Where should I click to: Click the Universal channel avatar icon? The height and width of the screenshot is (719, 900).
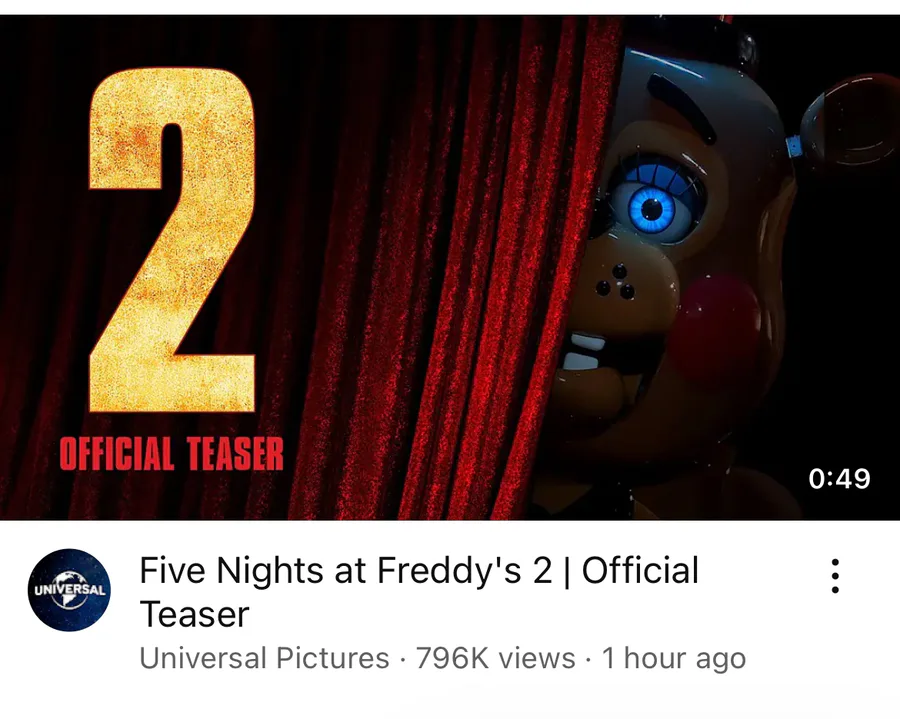point(69,590)
